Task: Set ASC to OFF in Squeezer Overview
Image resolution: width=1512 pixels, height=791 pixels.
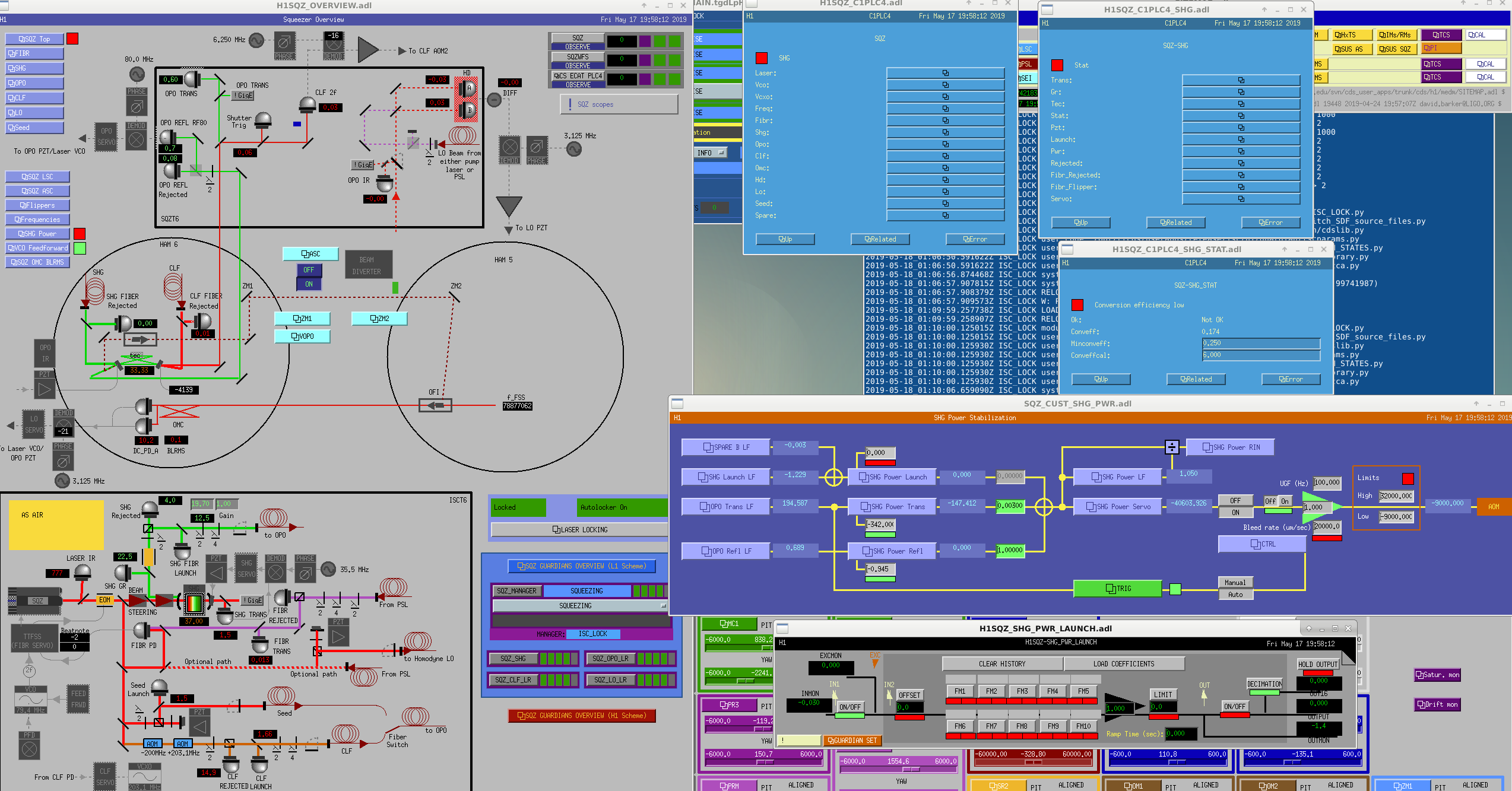Action: coord(309,270)
